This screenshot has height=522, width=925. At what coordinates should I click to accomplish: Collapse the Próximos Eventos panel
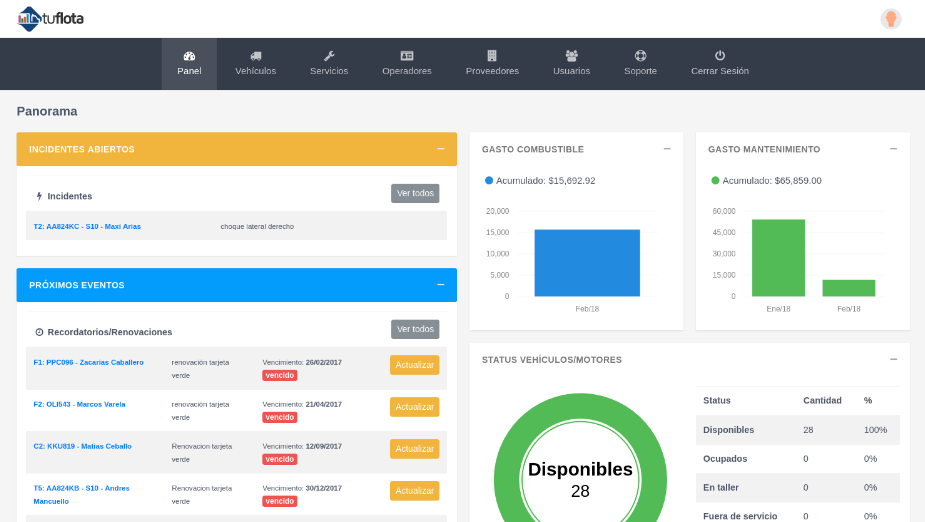pyautogui.click(x=440, y=285)
